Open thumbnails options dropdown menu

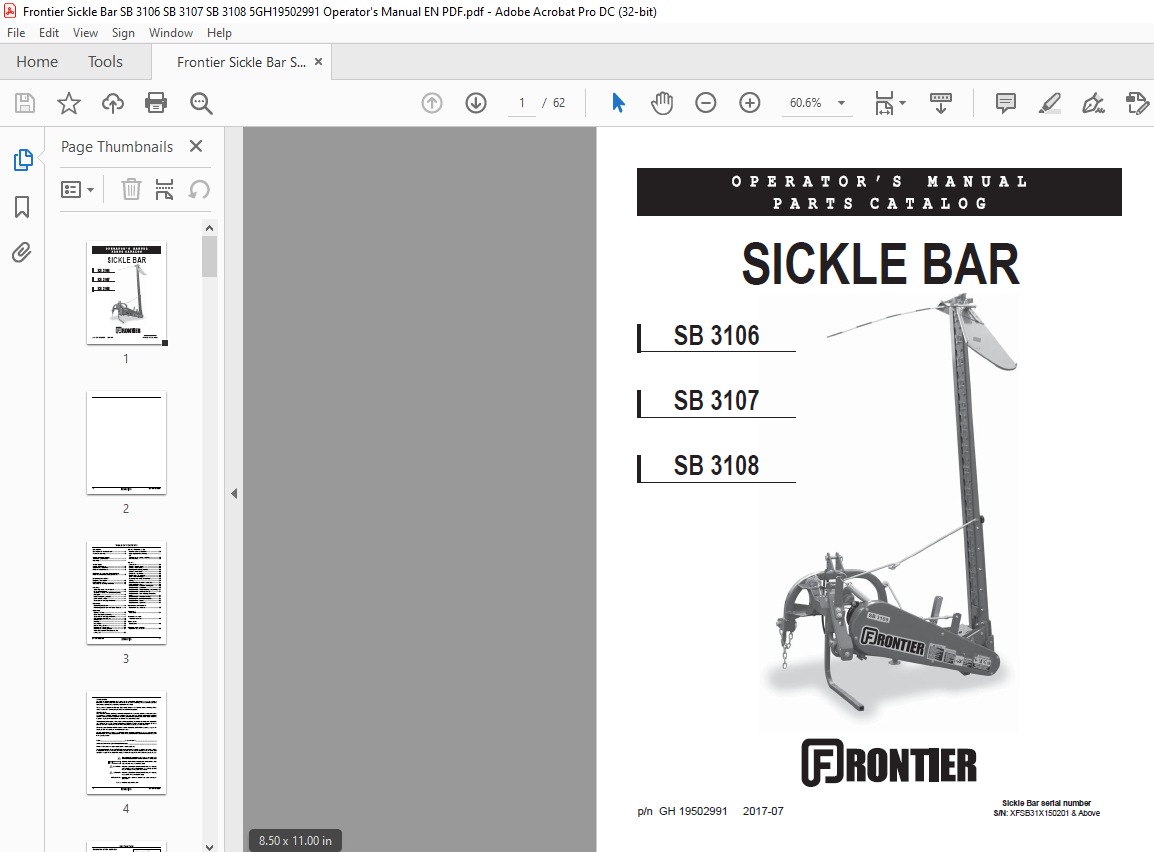[x=77, y=190]
